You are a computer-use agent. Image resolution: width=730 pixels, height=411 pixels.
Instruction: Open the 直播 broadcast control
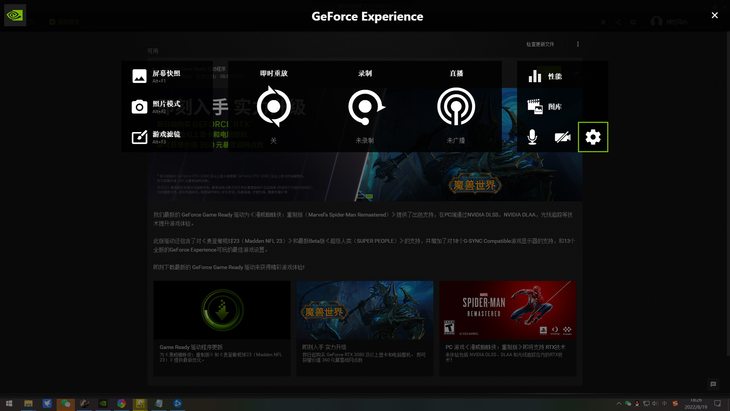click(456, 106)
